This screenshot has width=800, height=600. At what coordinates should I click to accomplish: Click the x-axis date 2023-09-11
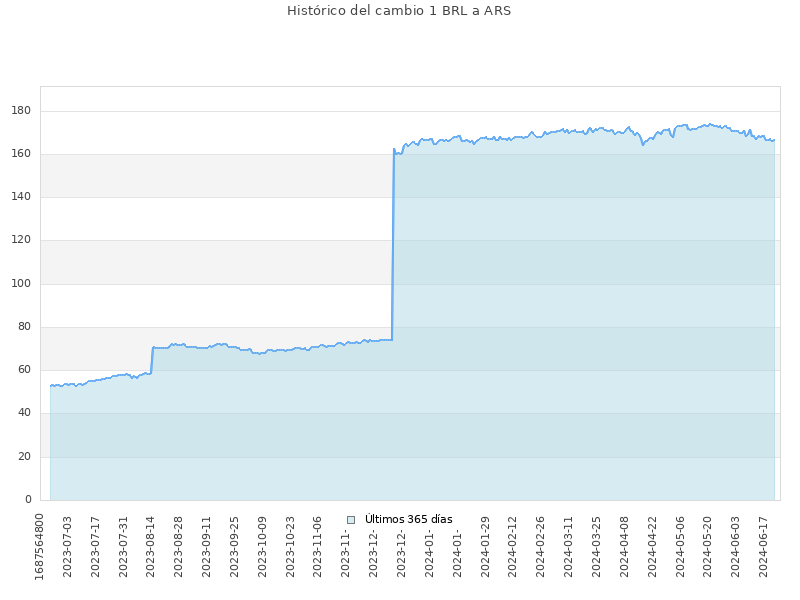coord(206,547)
